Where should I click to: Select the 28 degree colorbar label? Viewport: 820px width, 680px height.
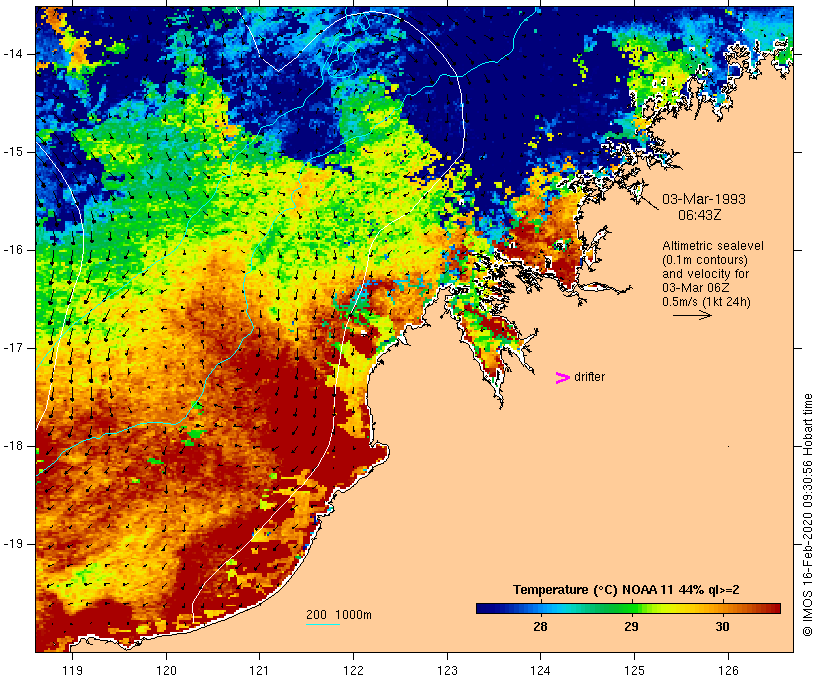[540, 627]
